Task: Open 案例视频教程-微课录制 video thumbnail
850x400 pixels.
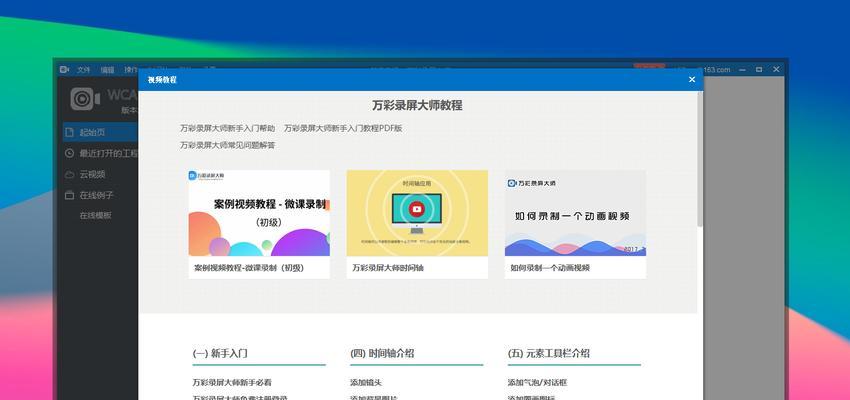Action: [x=259, y=213]
